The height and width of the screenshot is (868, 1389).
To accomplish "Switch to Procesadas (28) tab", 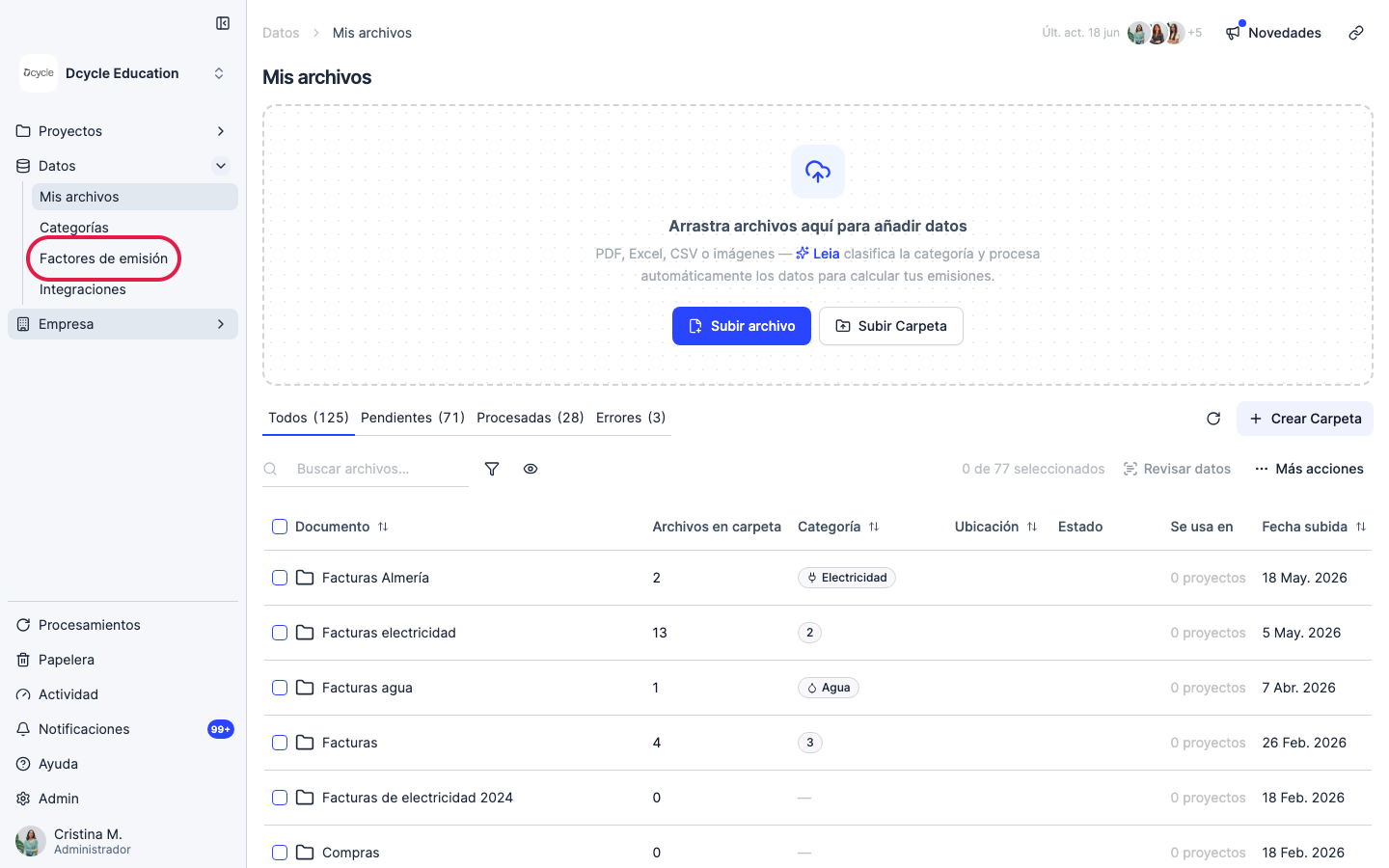I will tap(531, 418).
